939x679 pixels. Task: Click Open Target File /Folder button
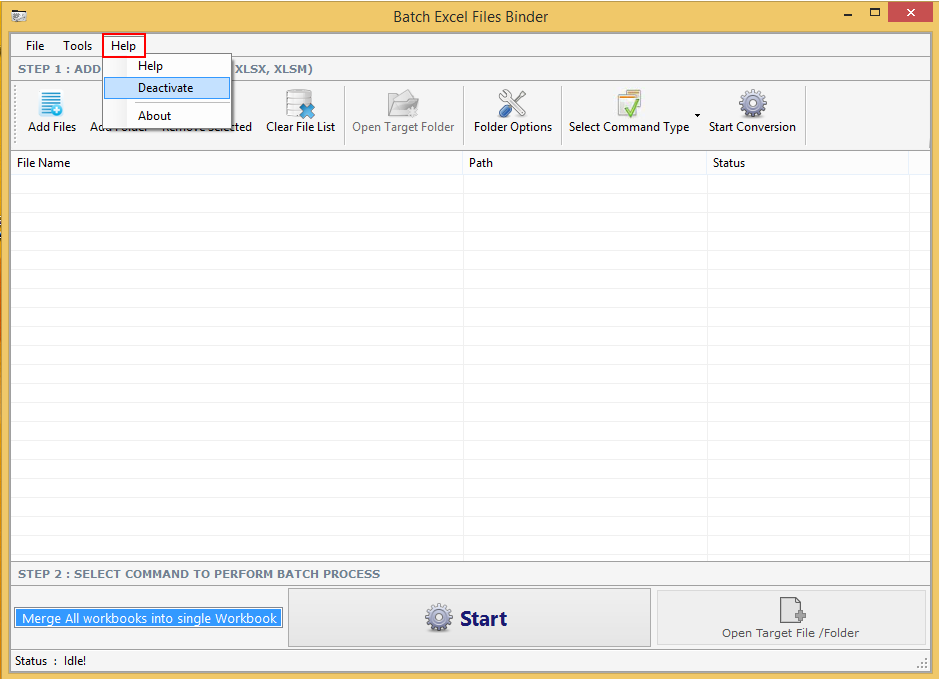coord(791,617)
